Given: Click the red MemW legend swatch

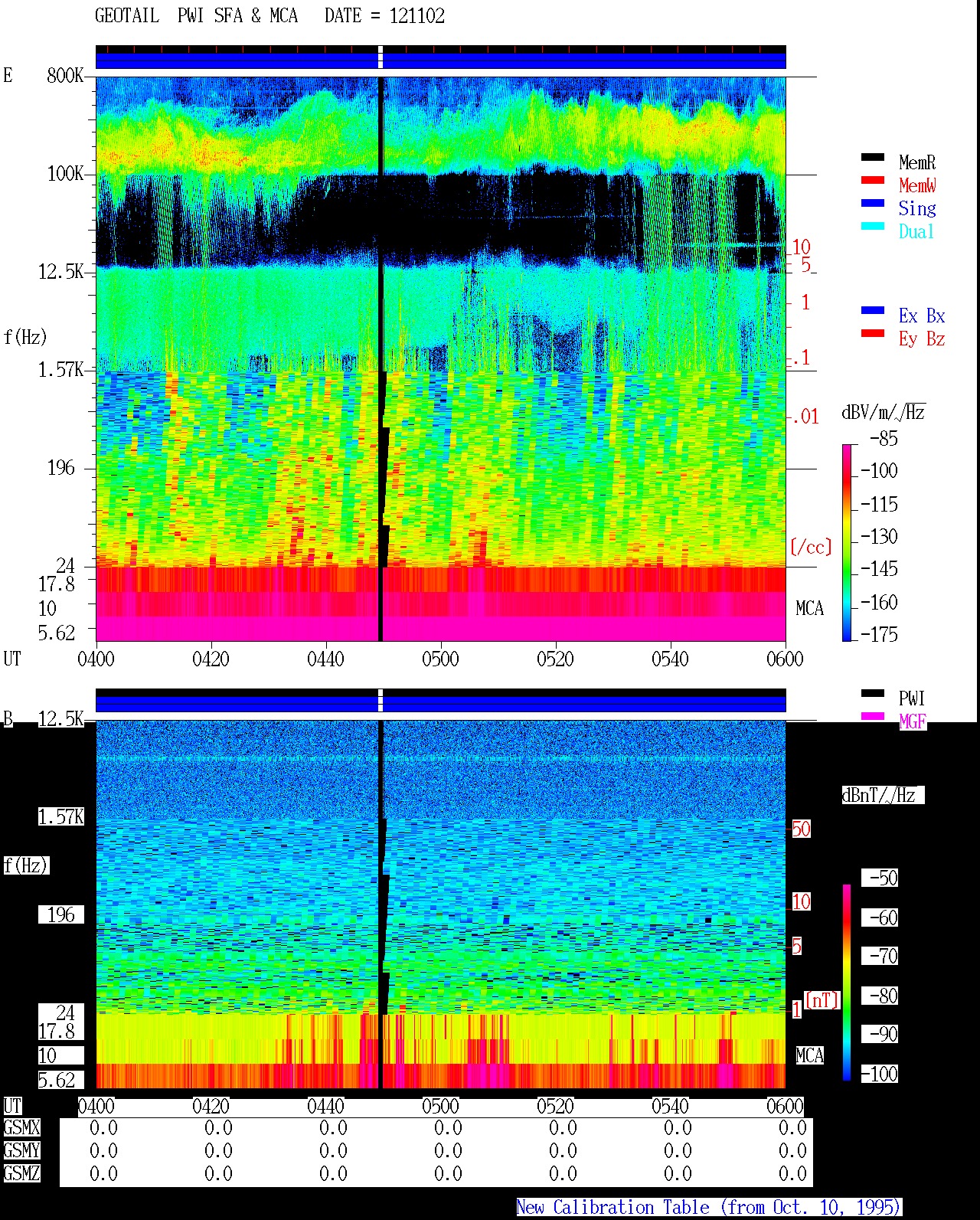Looking at the screenshot, I should [x=873, y=180].
